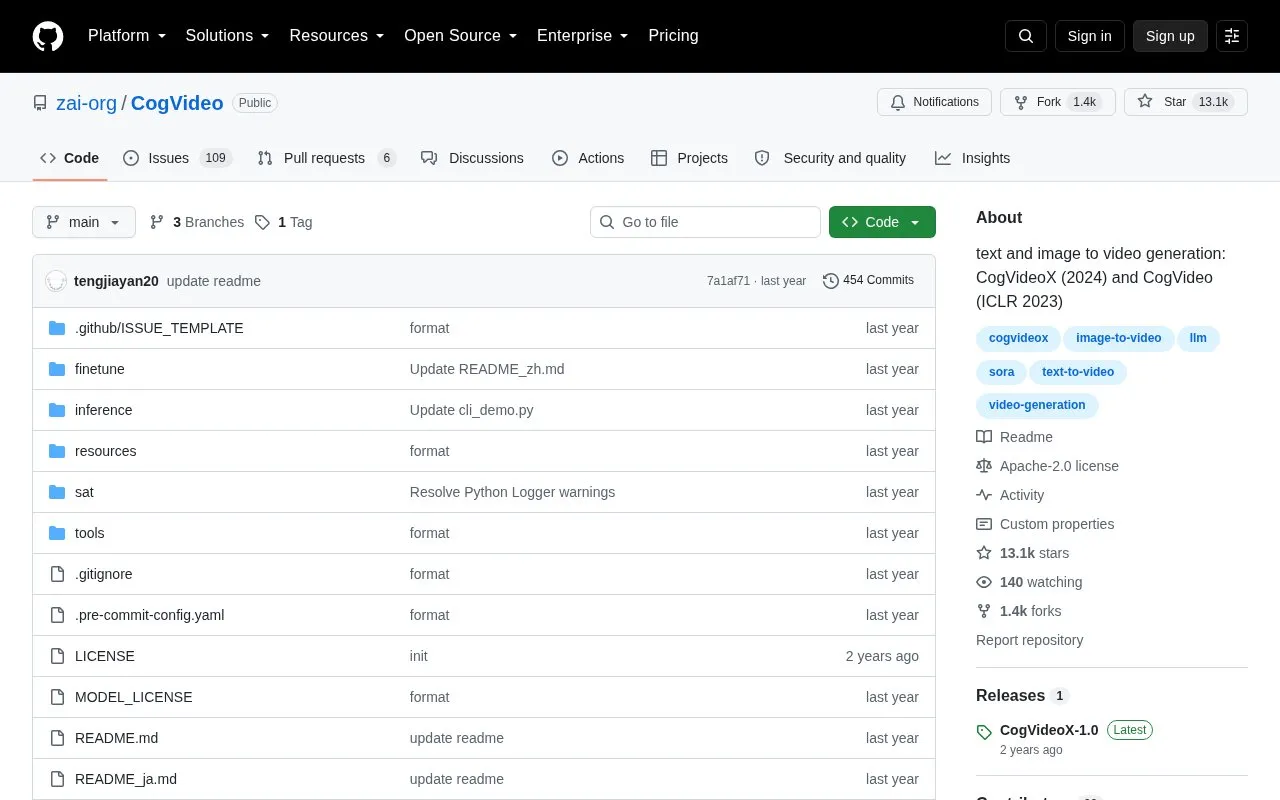Click the file icon beside README.md
Screen dimensions: 1280x800
[x=57, y=738]
